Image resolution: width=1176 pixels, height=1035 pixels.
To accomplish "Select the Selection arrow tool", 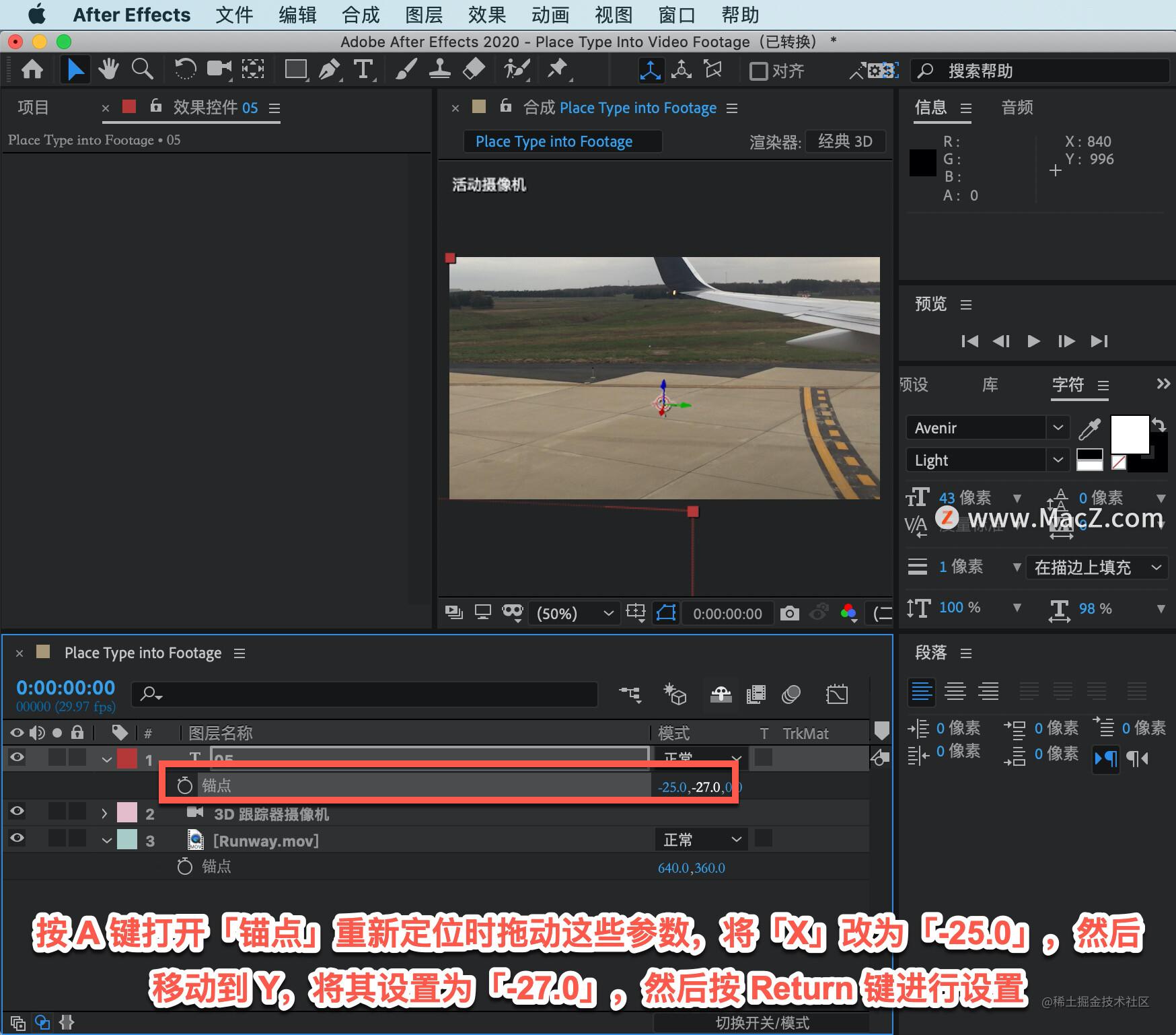I will click(x=75, y=69).
